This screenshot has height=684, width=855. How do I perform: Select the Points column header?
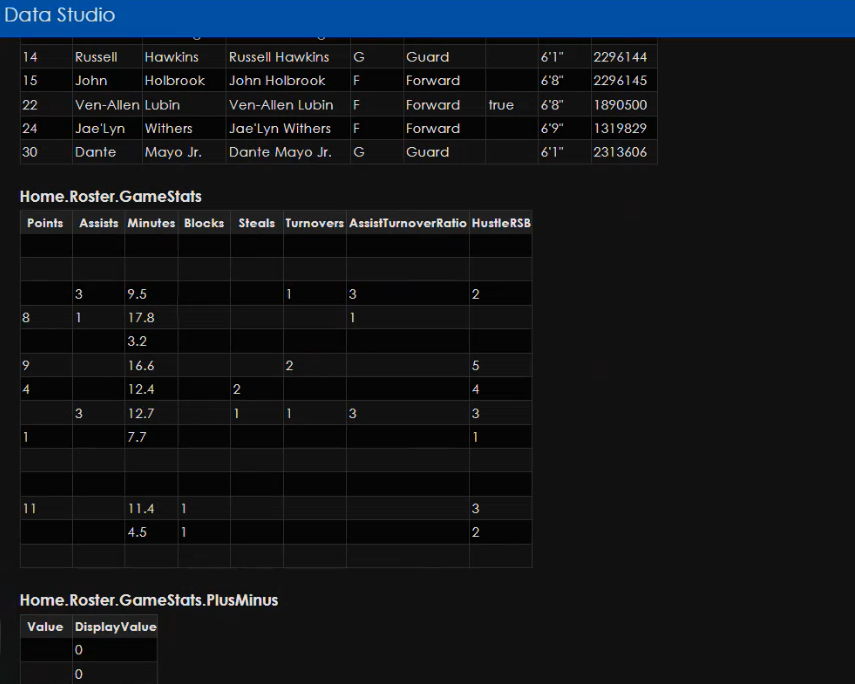pos(45,223)
